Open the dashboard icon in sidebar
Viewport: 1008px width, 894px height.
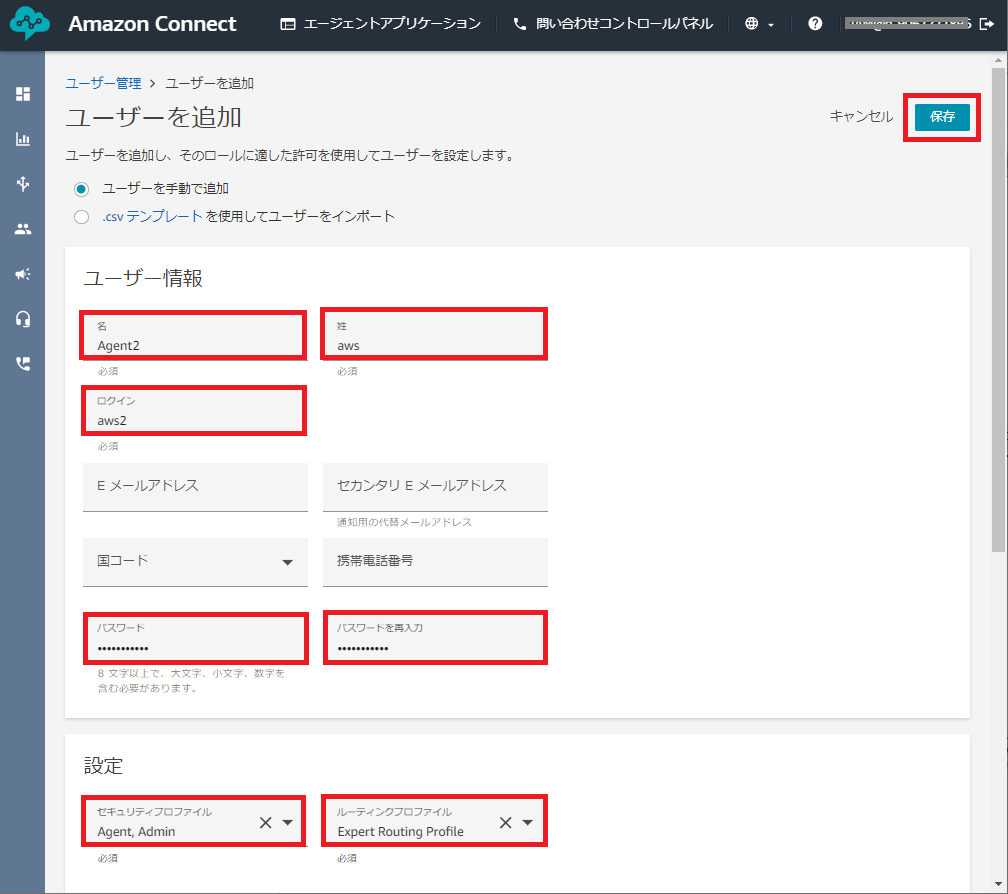tap(23, 94)
